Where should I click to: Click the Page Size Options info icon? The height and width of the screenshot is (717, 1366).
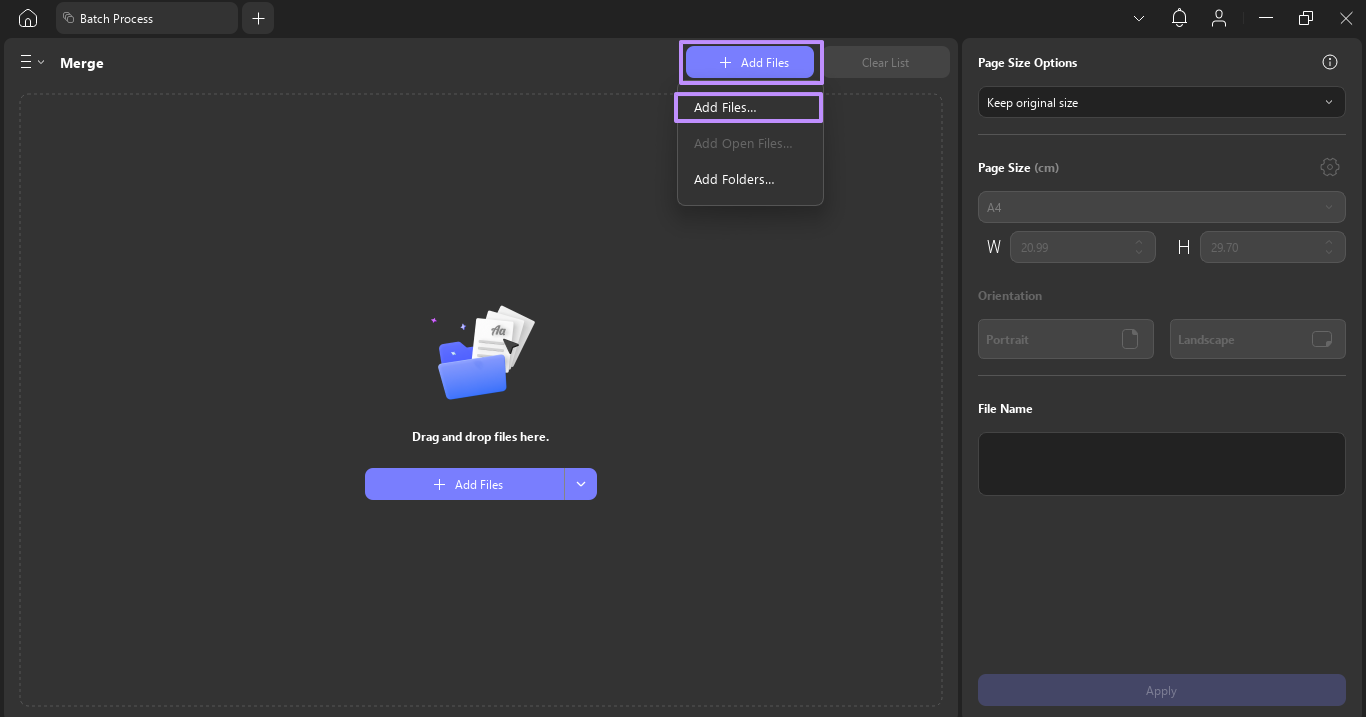[x=1330, y=62]
